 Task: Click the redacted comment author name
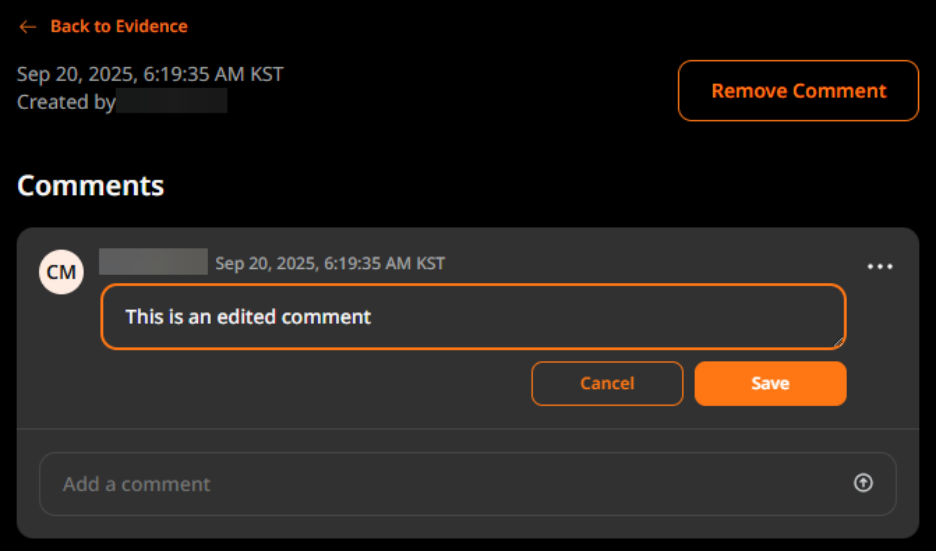153,262
